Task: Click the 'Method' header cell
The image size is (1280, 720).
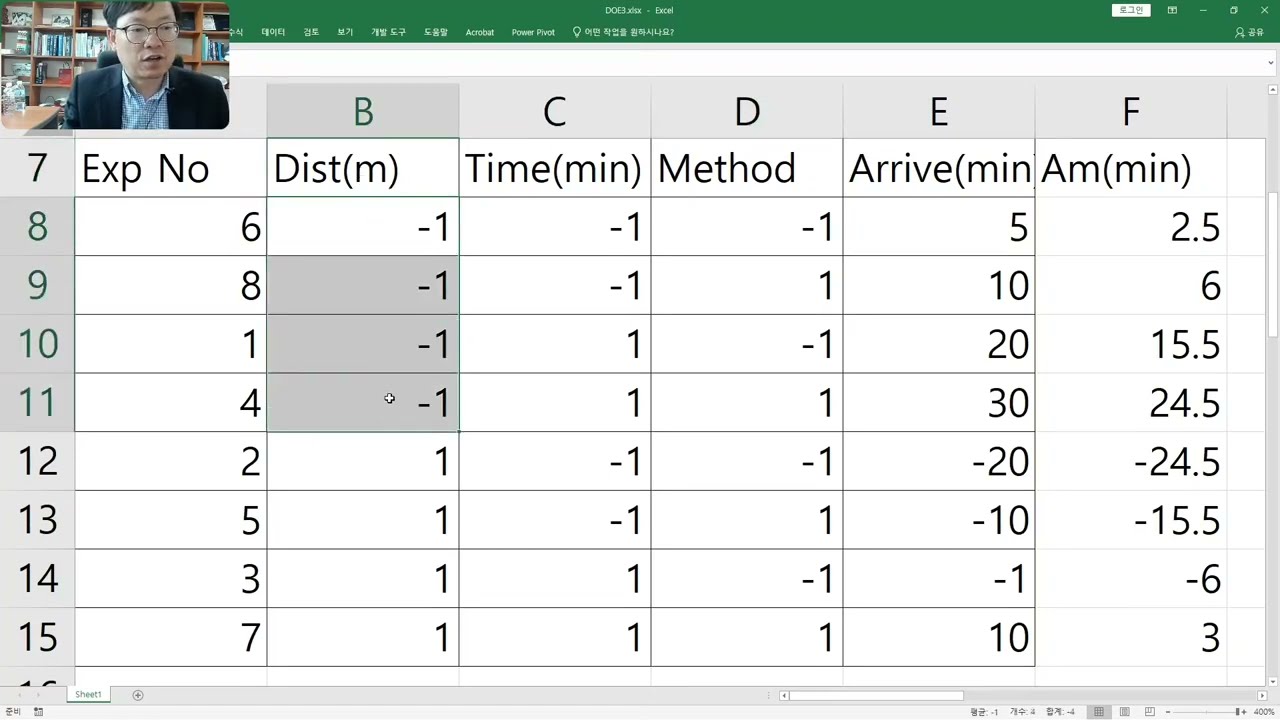Action: tap(747, 168)
